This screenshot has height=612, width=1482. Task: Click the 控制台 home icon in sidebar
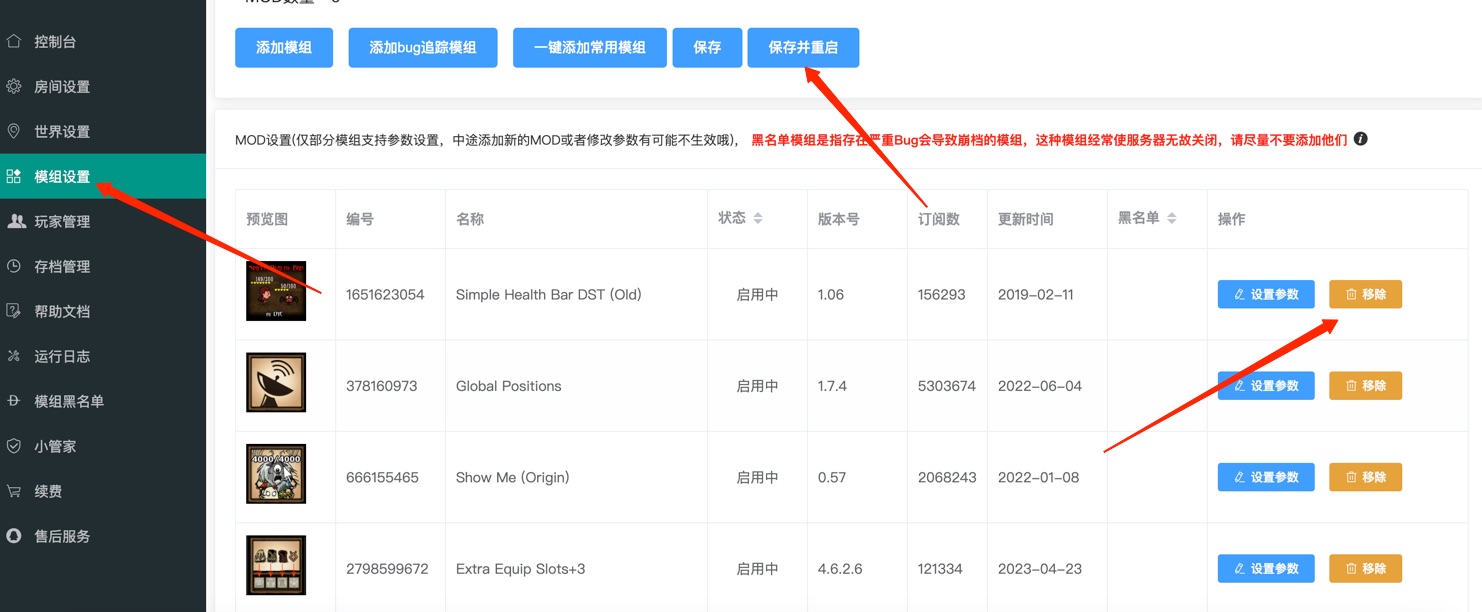(x=14, y=42)
